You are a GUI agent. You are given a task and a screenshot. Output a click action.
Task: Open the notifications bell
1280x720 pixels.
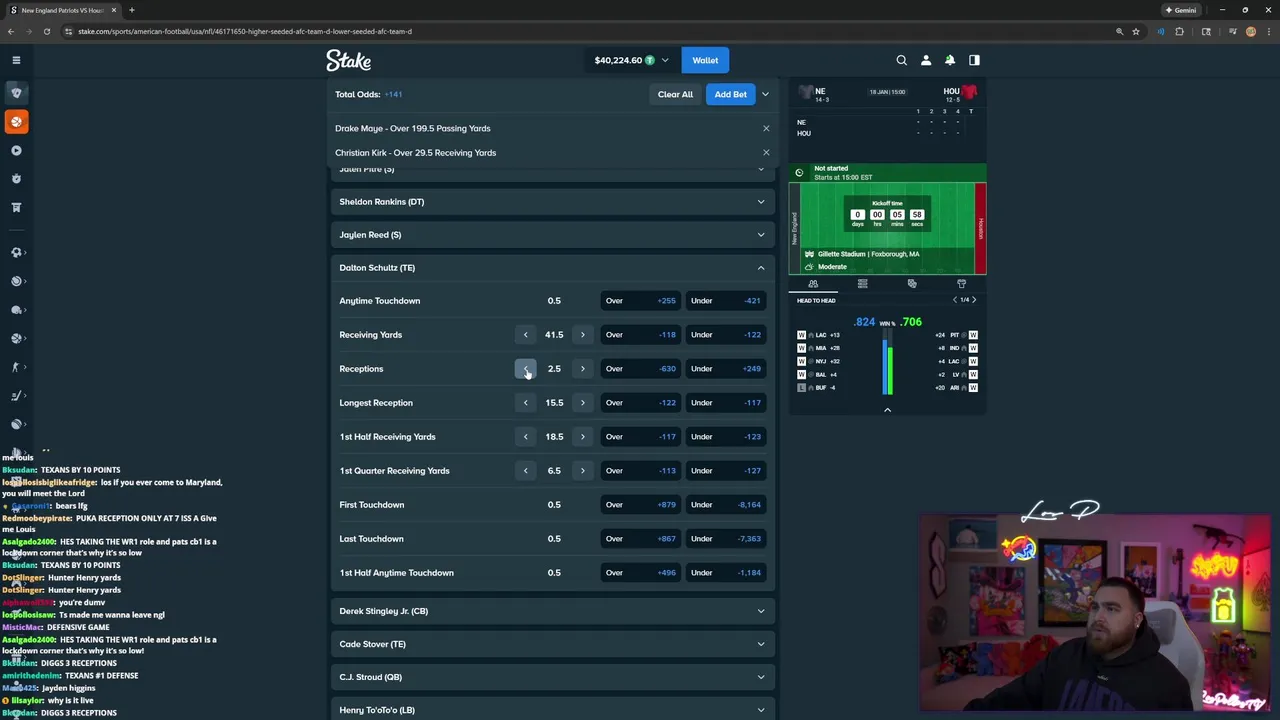pyautogui.click(x=950, y=60)
